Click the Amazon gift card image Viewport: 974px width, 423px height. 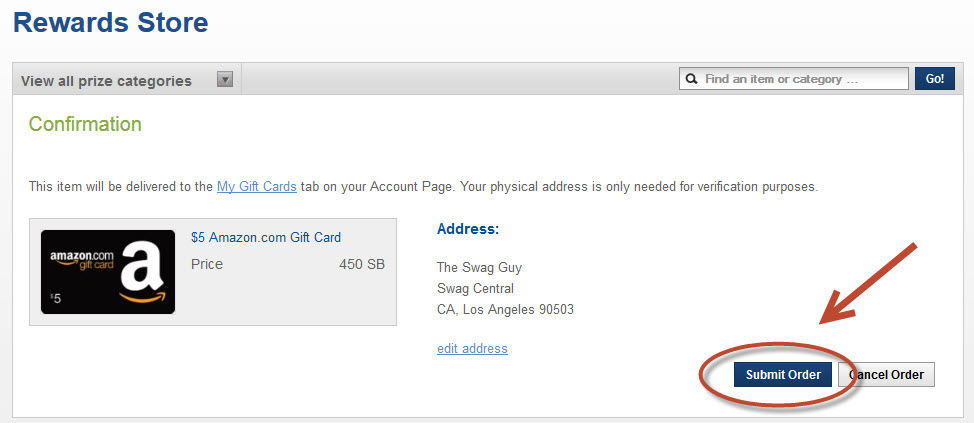tap(108, 271)
